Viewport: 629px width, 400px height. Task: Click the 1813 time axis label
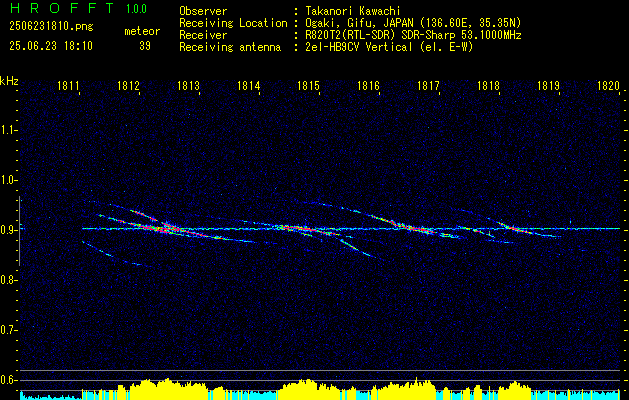188,85
